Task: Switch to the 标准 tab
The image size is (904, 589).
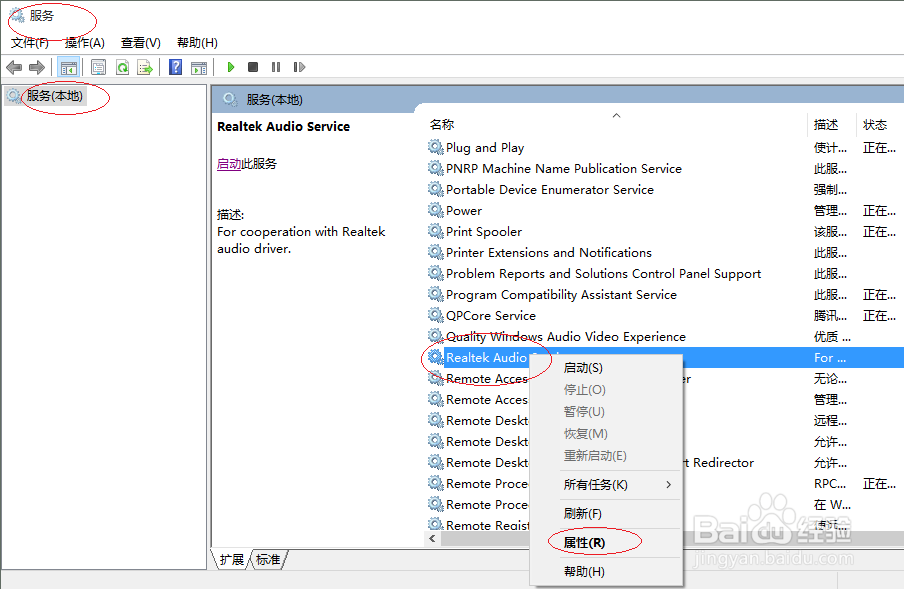Action: (268, 560)
